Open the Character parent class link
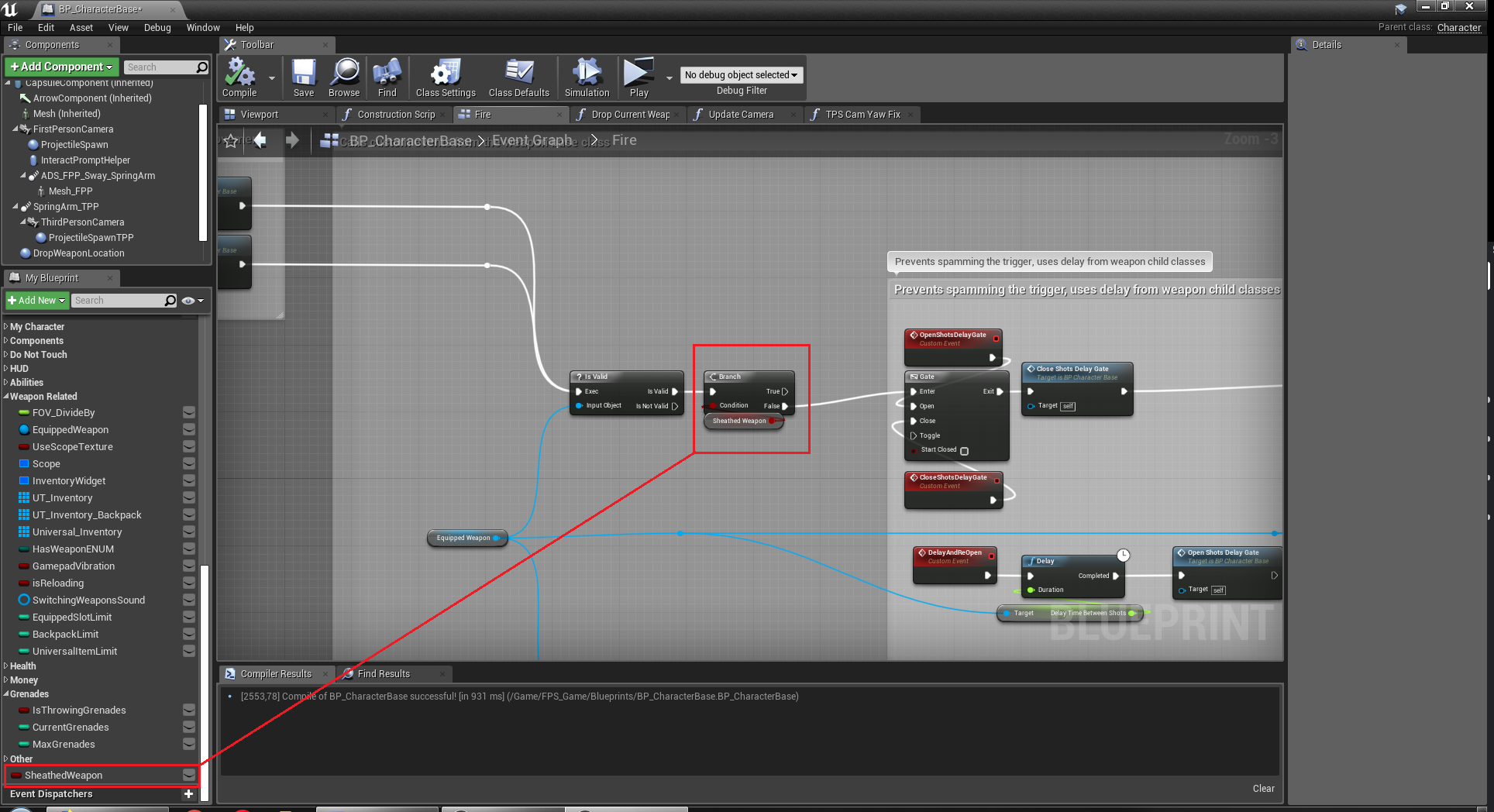 click(x=1458, y=28)
